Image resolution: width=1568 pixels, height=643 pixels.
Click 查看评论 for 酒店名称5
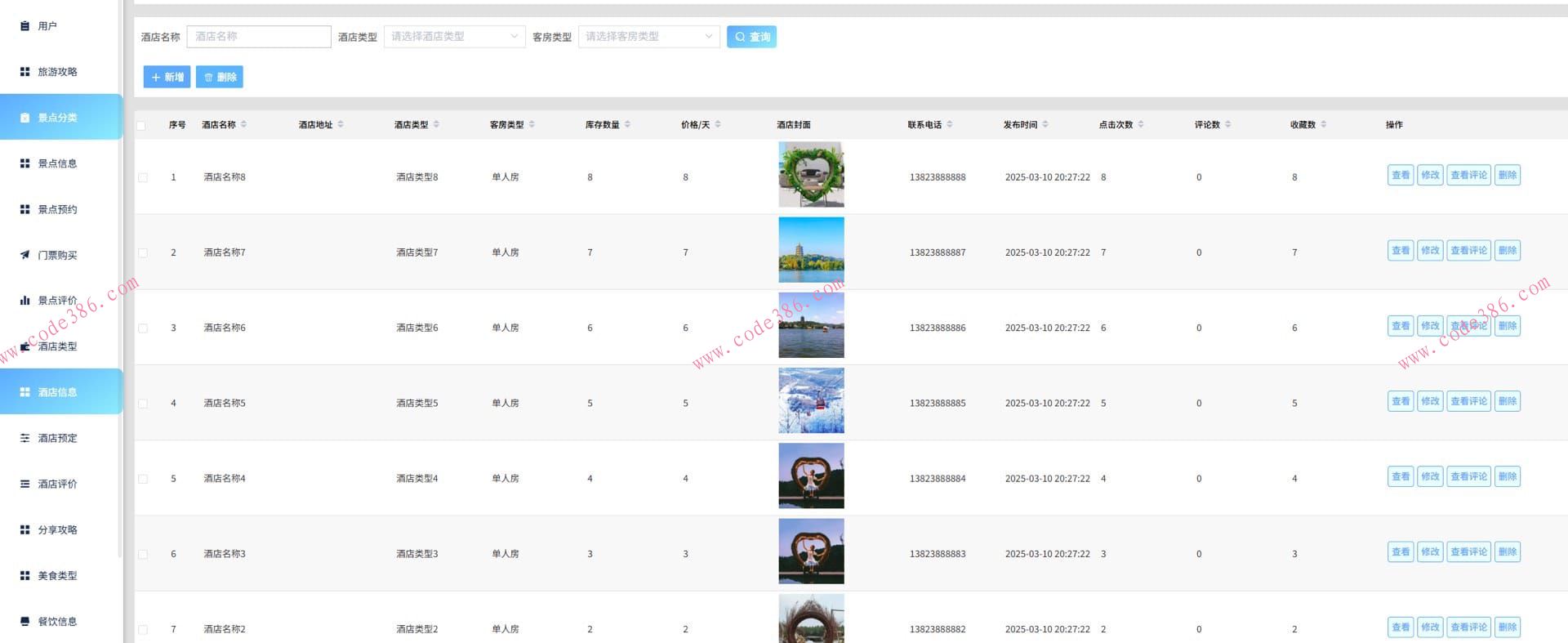1468,401
